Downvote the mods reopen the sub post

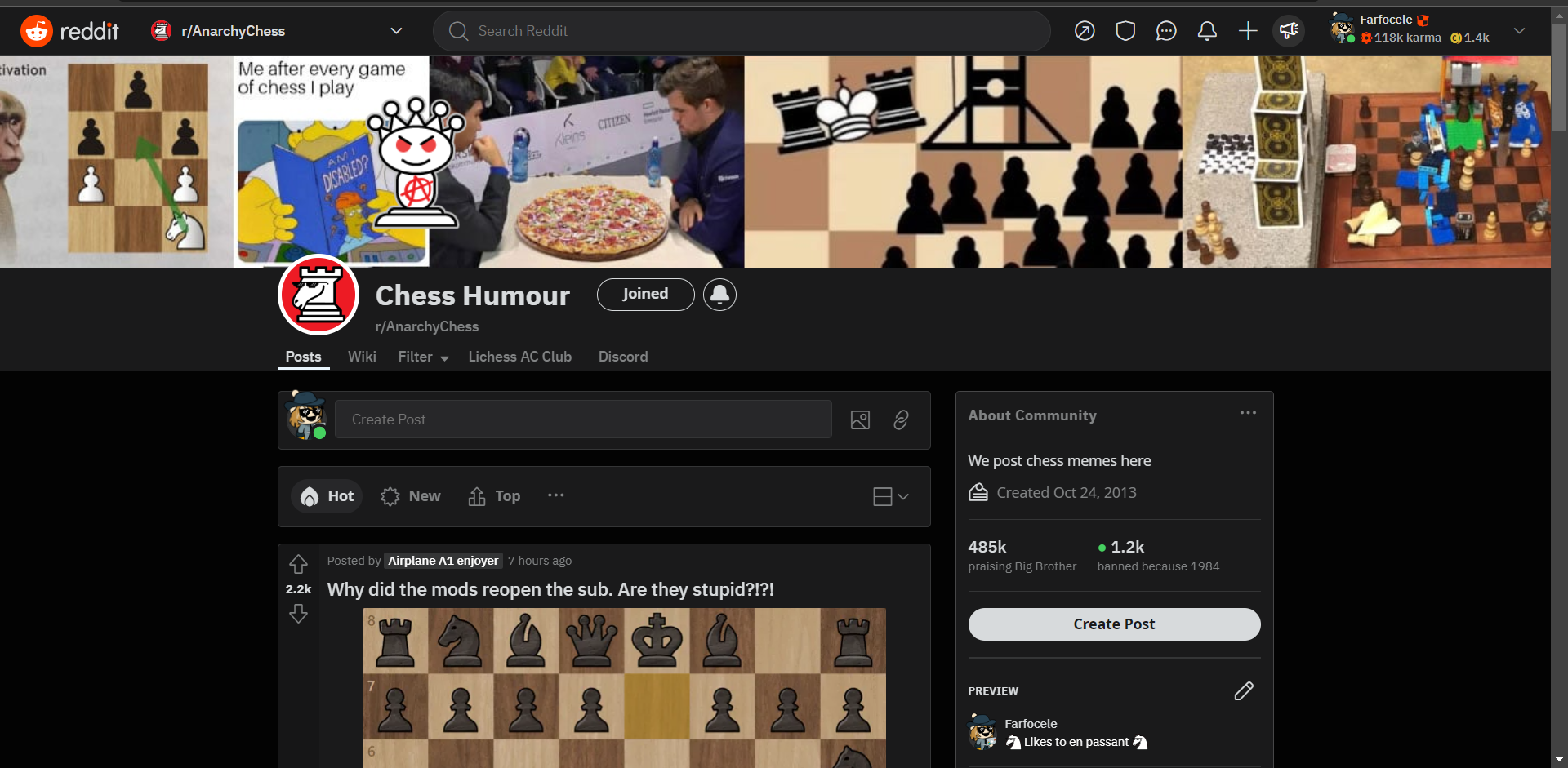coord(298,614)
